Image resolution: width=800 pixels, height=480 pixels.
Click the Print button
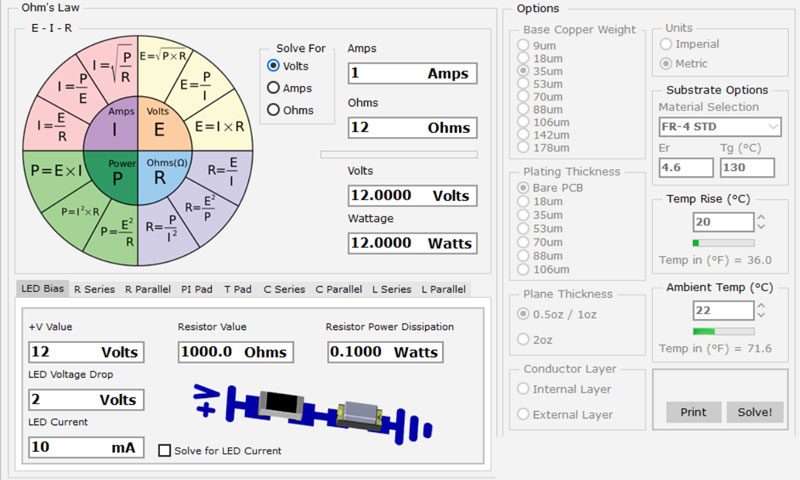pyautogui.click(x=693, y=412)
